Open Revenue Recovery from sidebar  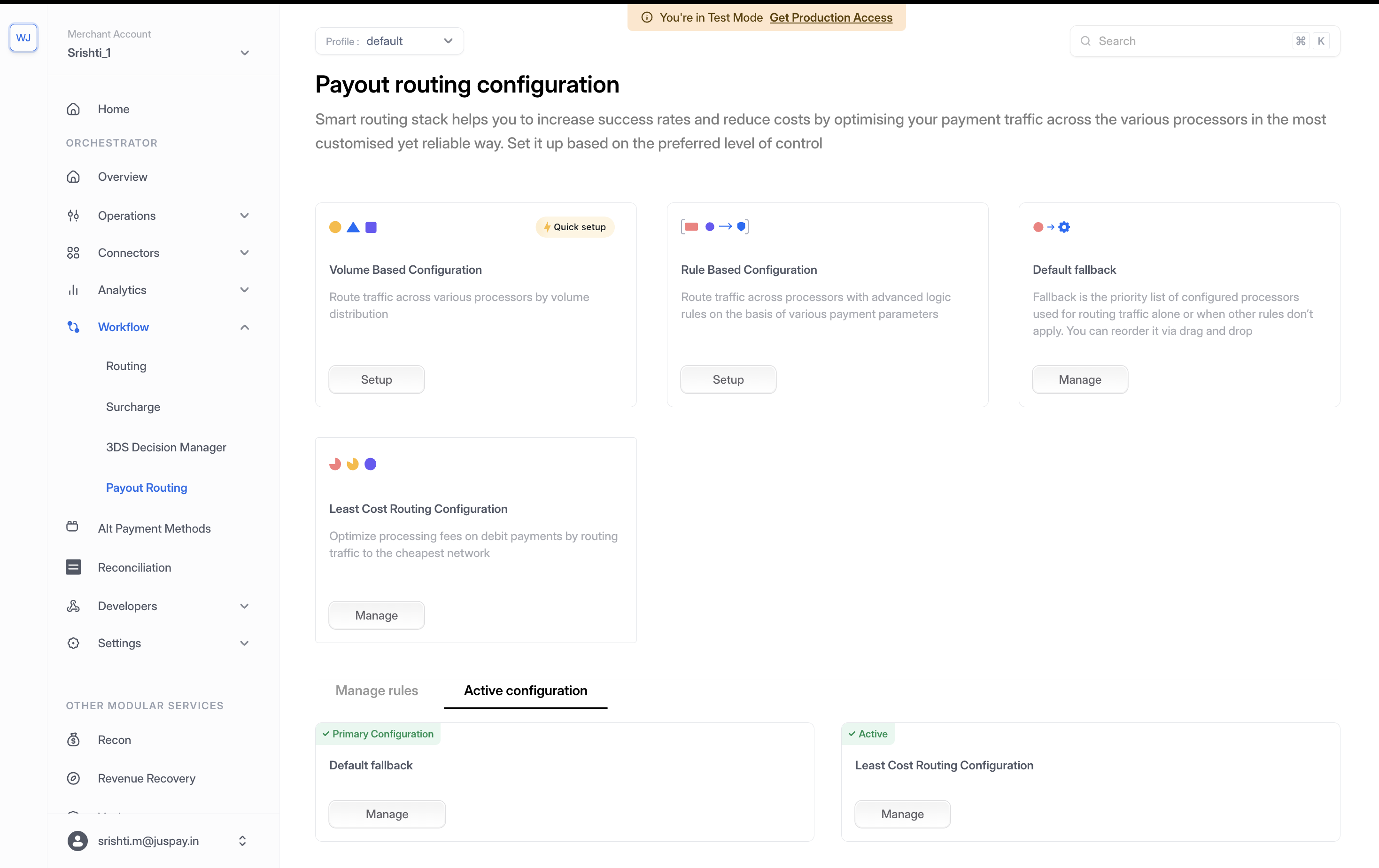(146, 778)
